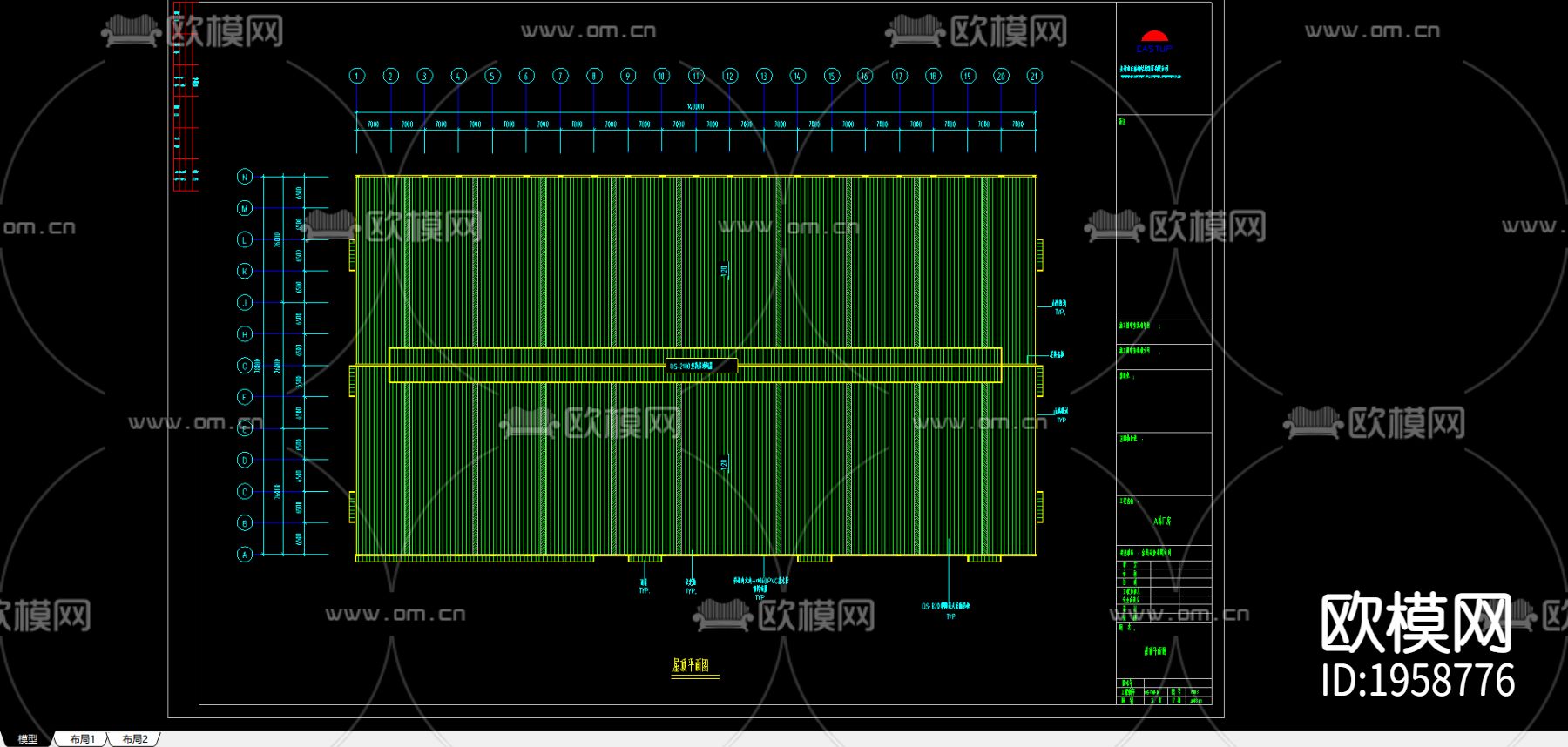
Task: Select column grid bubble 20
Action: coord(1001,76)
